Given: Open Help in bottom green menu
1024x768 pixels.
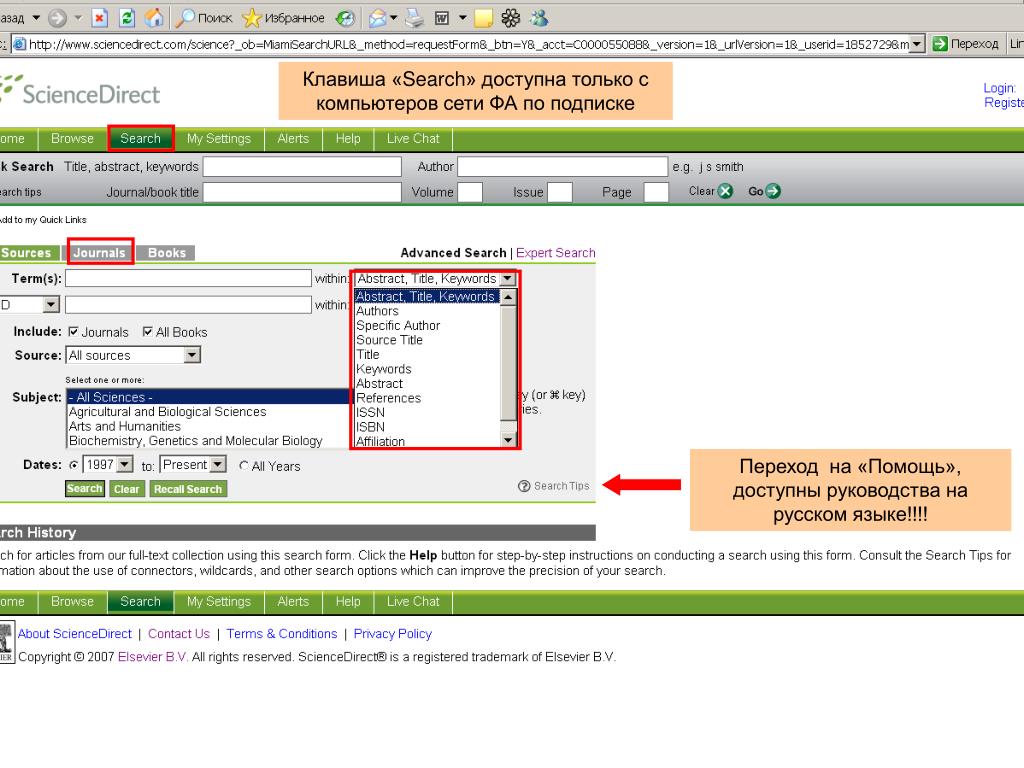Looking at the screenshot, I should coord(348,601).
